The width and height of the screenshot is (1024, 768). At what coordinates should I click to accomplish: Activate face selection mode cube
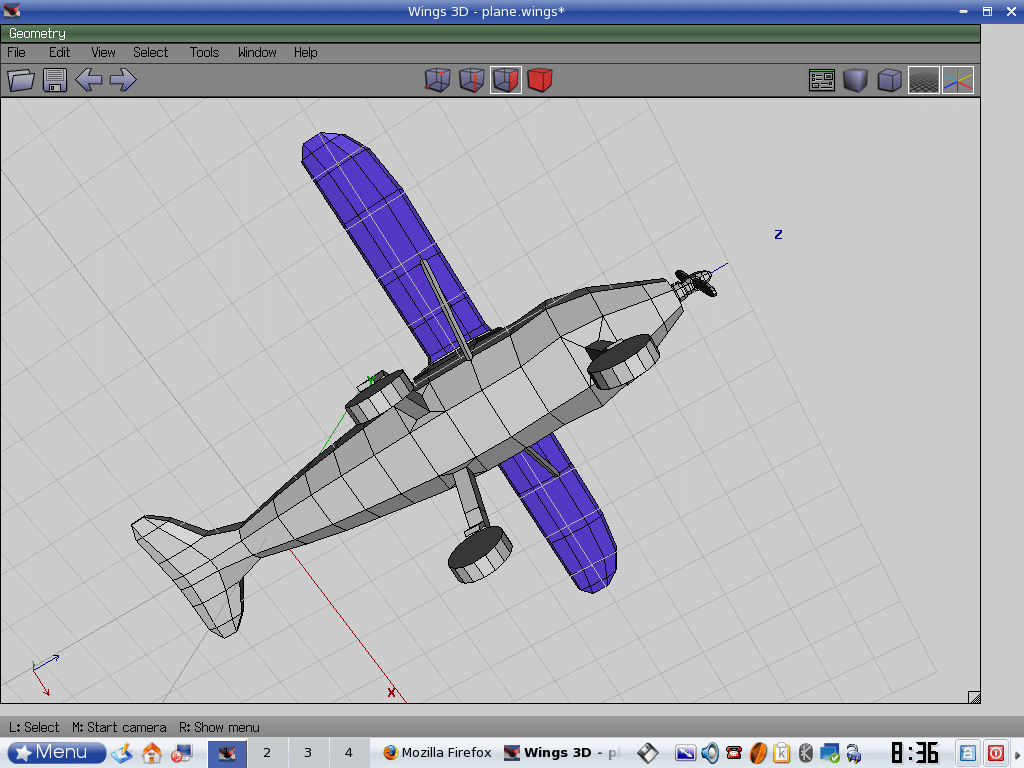click(506, 80)
